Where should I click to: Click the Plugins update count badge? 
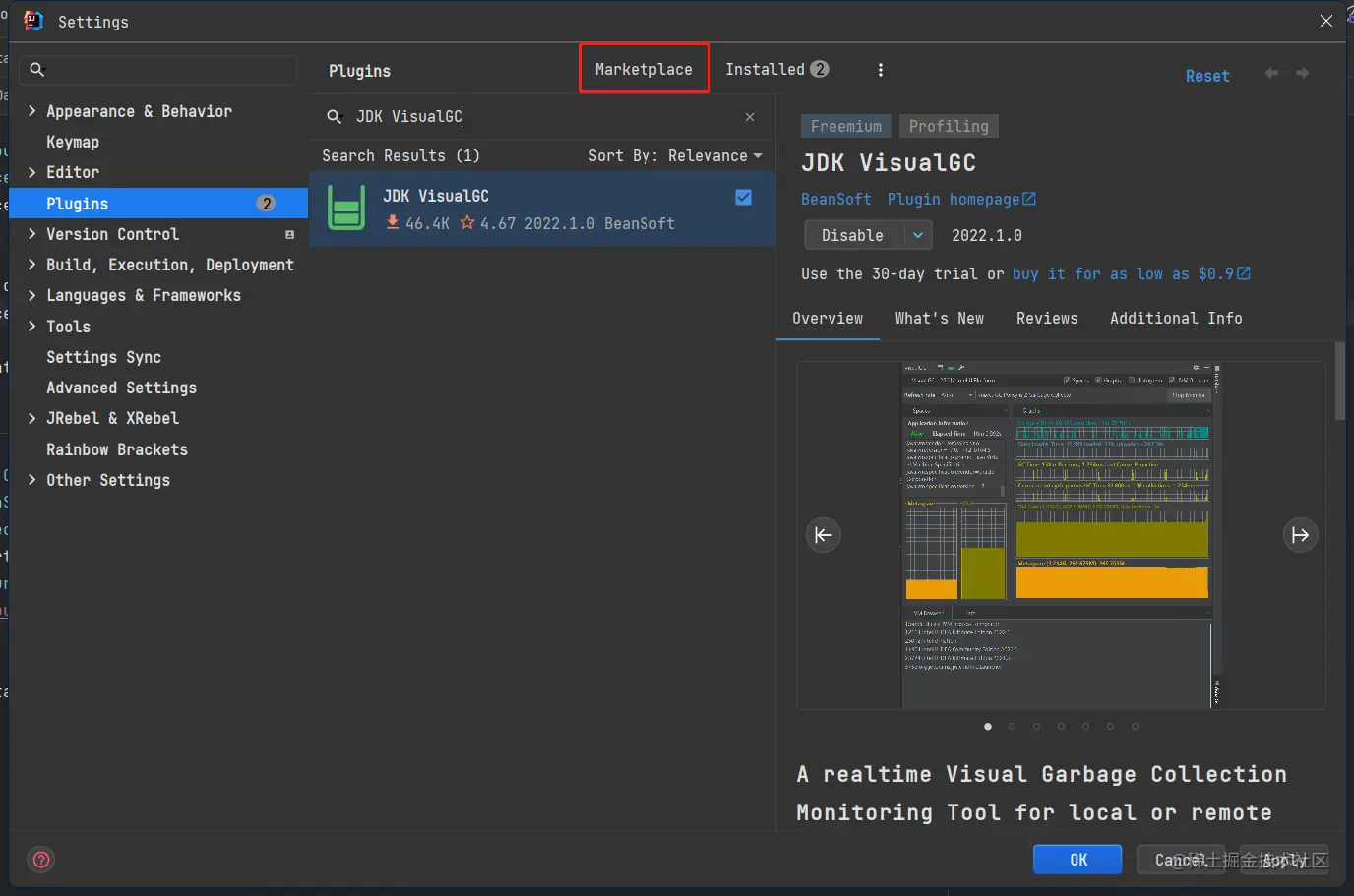tap(266, 204)
